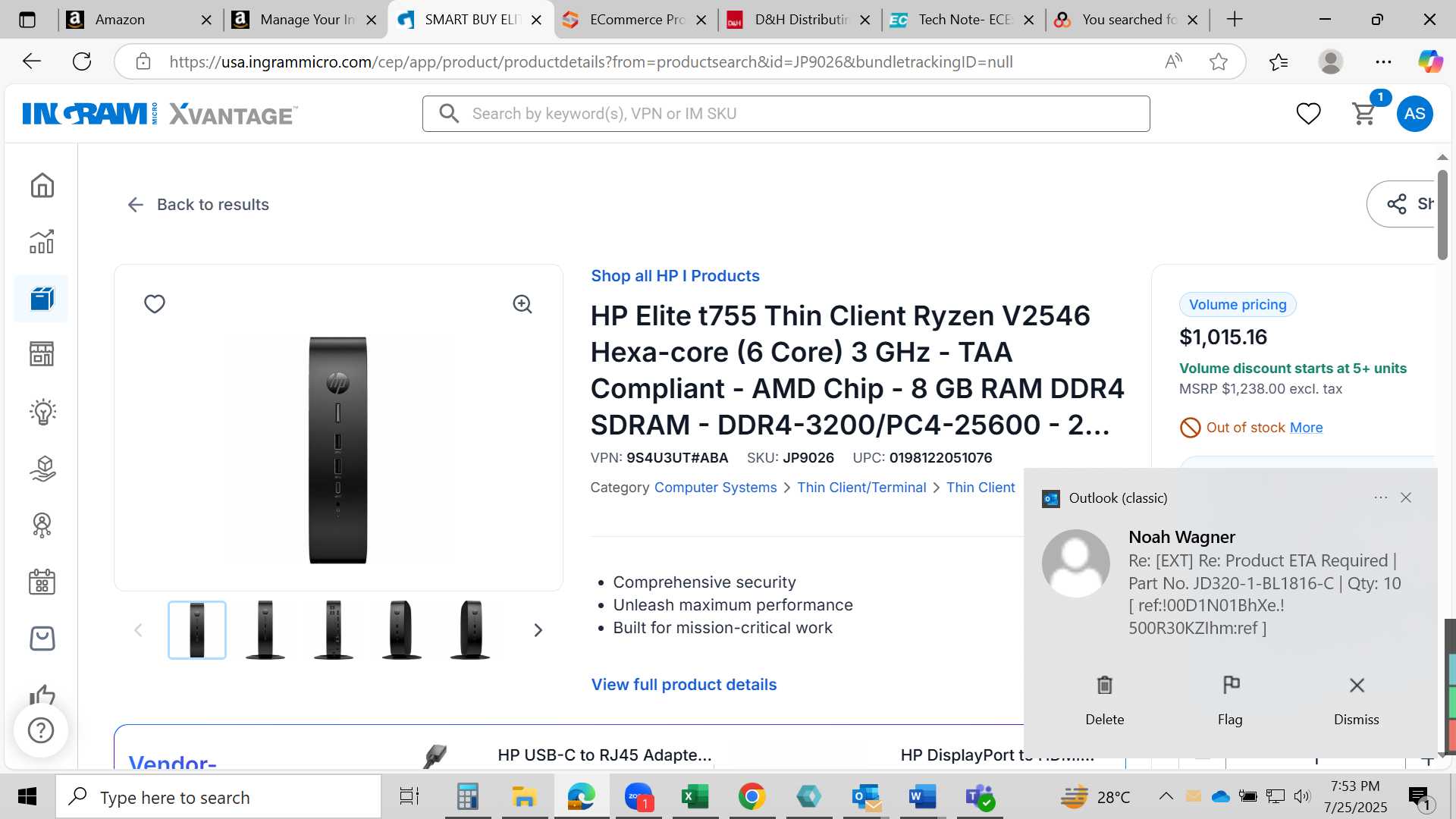The height and width of the screenshot is (819, 1456).
Task: Select the fifth product thumbnail
Action: click(x=470, y=630)
